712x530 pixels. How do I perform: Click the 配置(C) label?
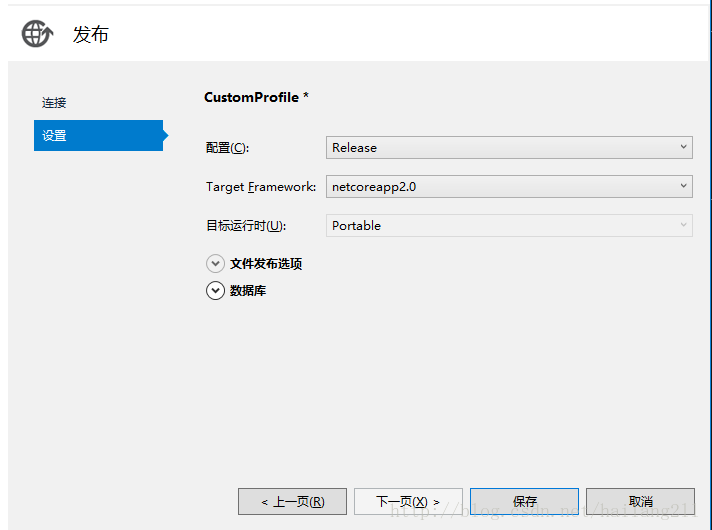coord(227,148)
